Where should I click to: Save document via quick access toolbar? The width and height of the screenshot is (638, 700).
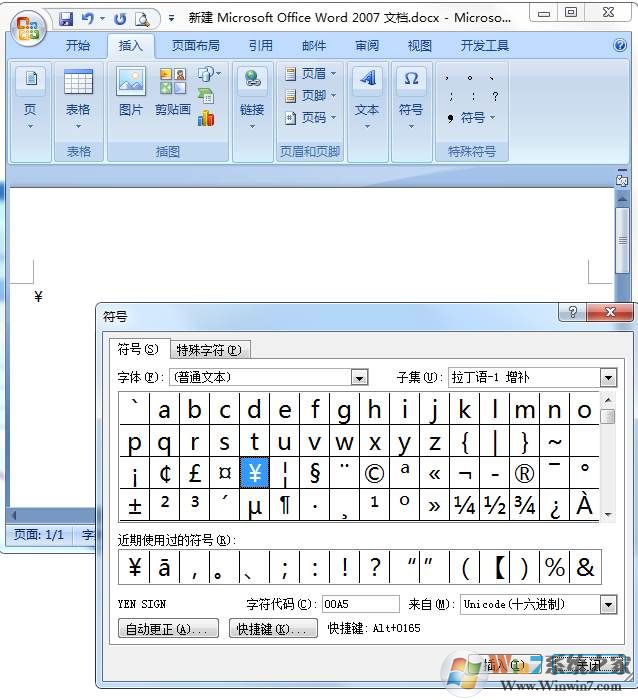tap(66, 18)
